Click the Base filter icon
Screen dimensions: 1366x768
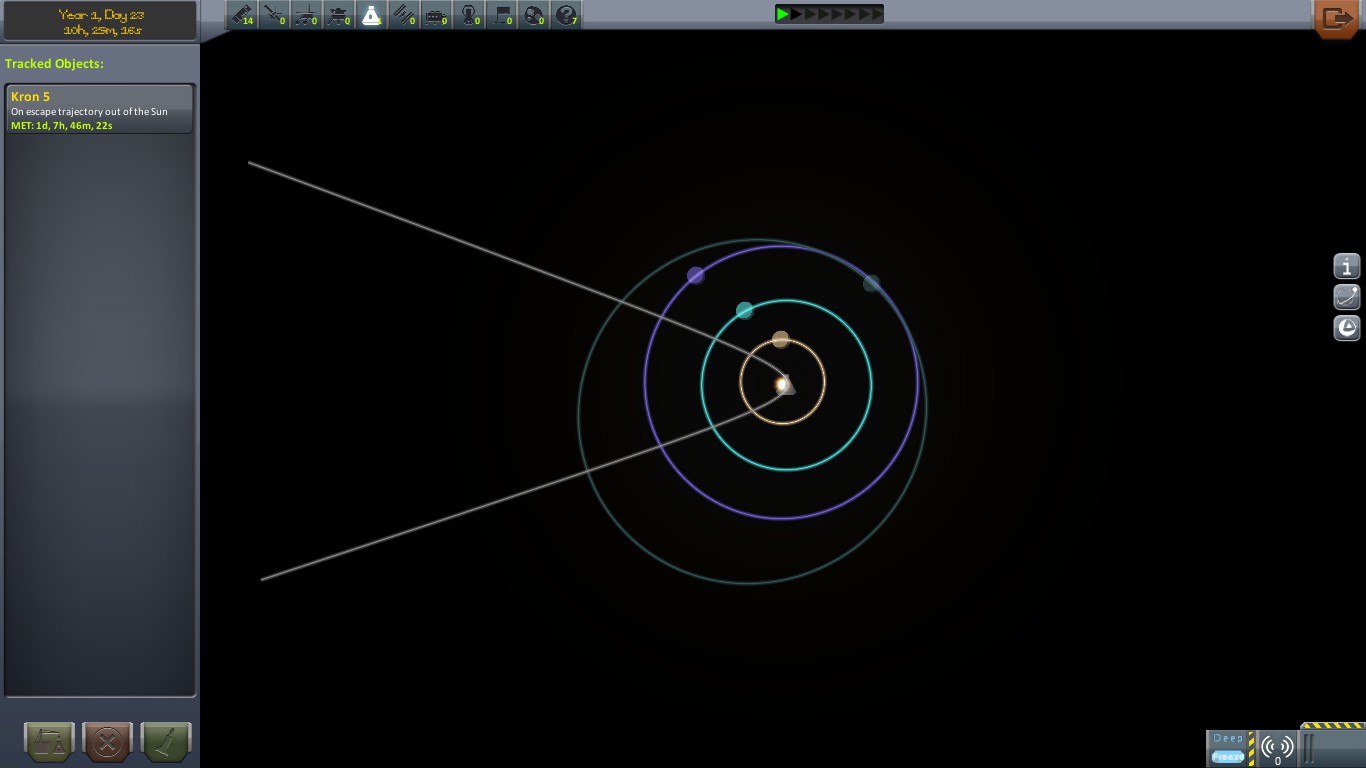(x=437, y=15)
